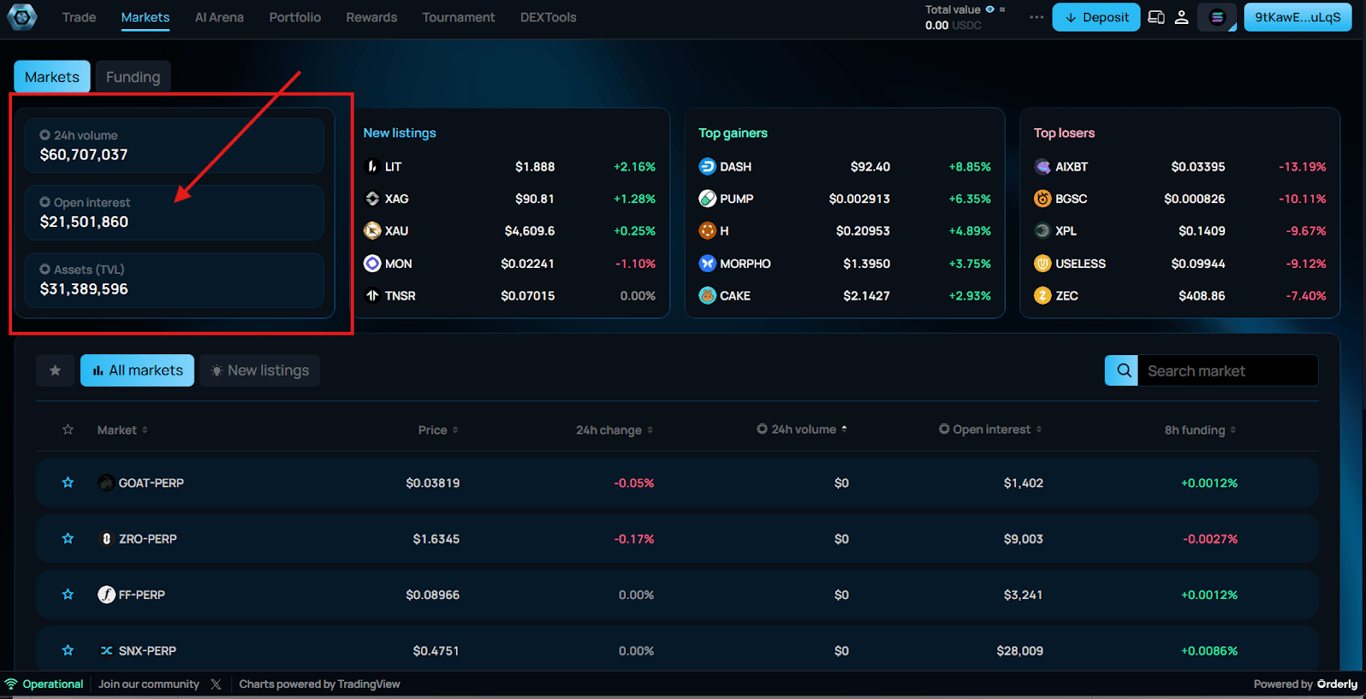Click the Top losers heading
This screenshot has height=699, width=1366.
pyautogui.click(x=1064, y=133)
